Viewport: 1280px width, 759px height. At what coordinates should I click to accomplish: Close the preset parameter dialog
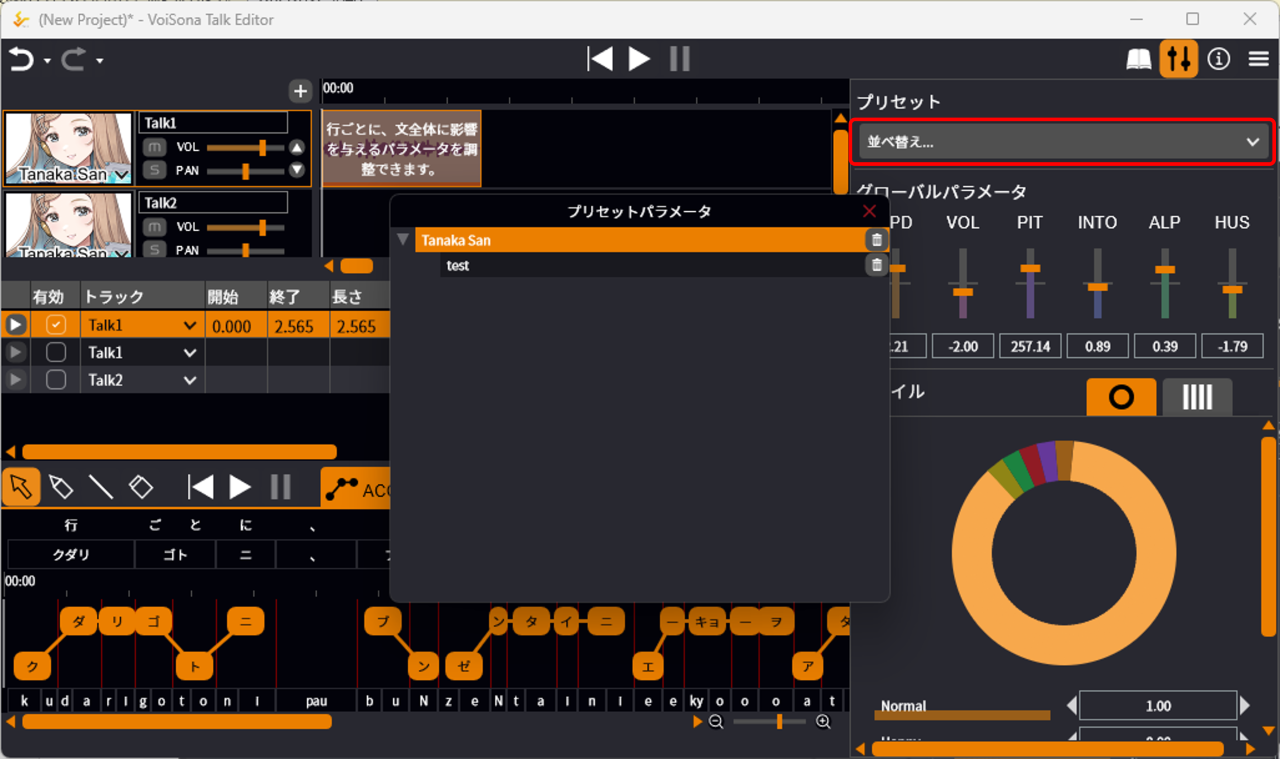(869, 211)
